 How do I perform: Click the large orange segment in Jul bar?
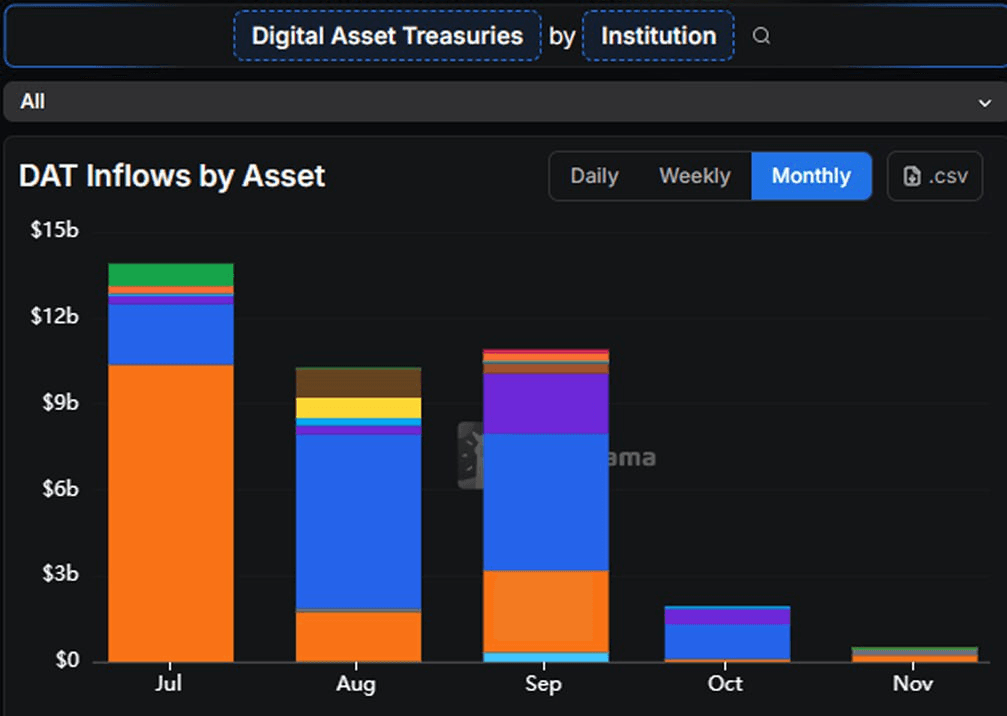pos(171,512)
